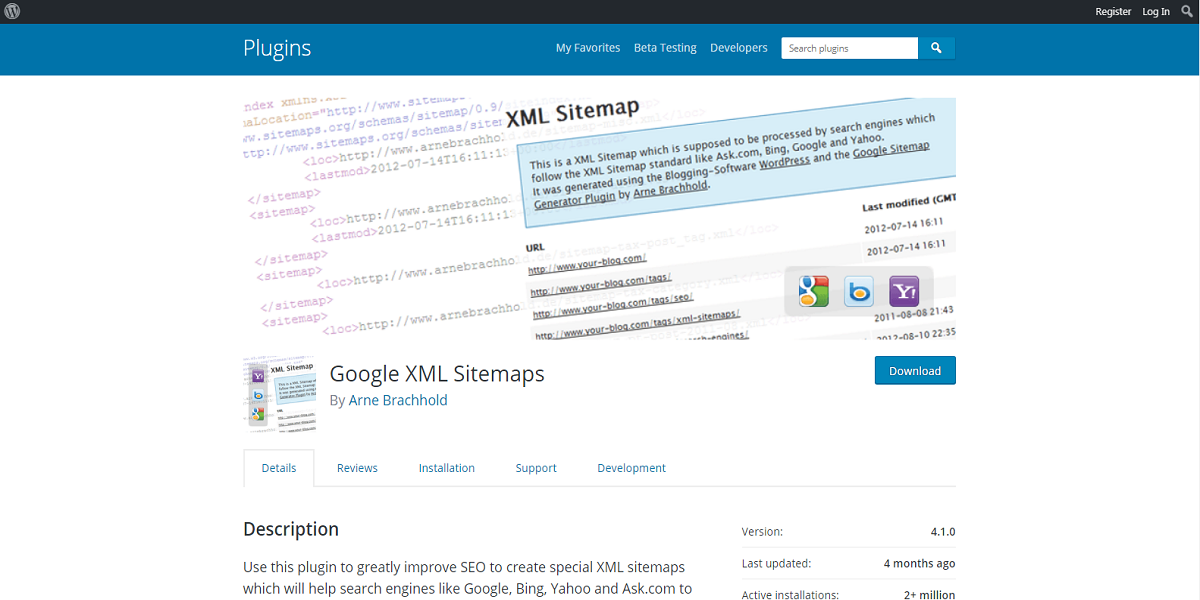
Task: Switch to the Reviews tab
Action: point(357,468)
